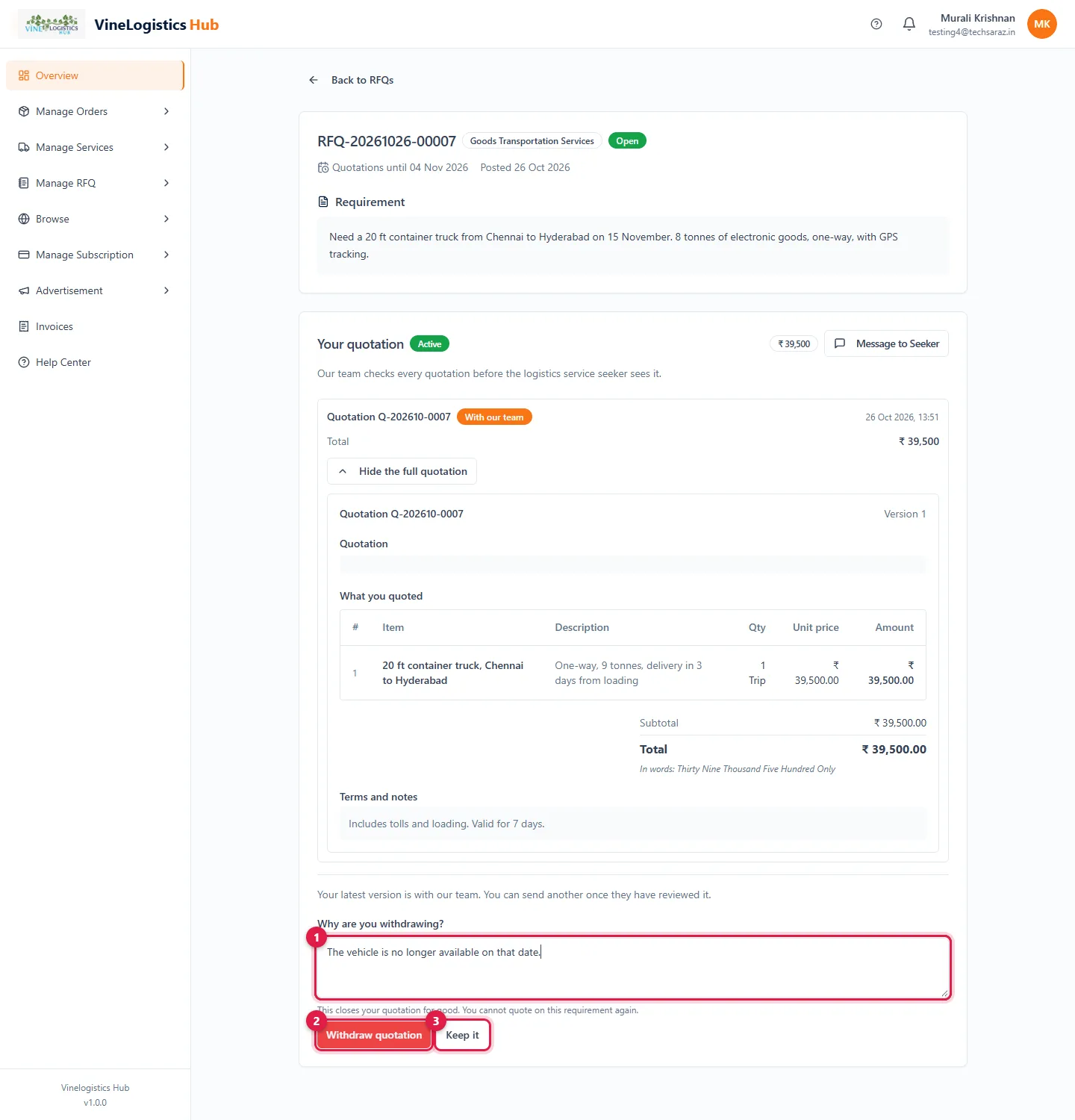Click the Manage Services truck icon
The width and height of the screenshot is (1075, 1120).
coord(24,147)
